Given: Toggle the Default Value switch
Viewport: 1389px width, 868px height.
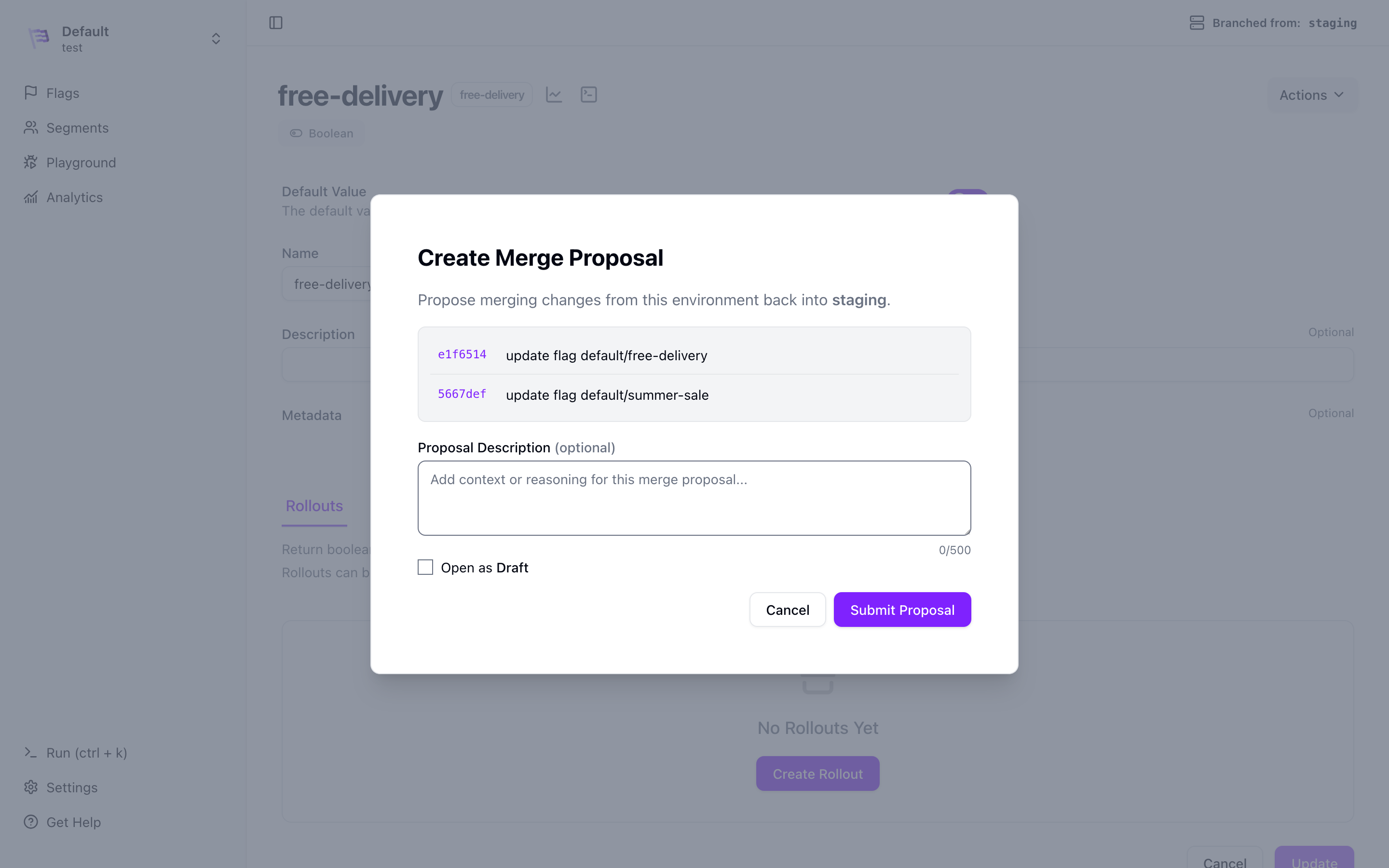Looking at the screenshot, I should 967,192.
